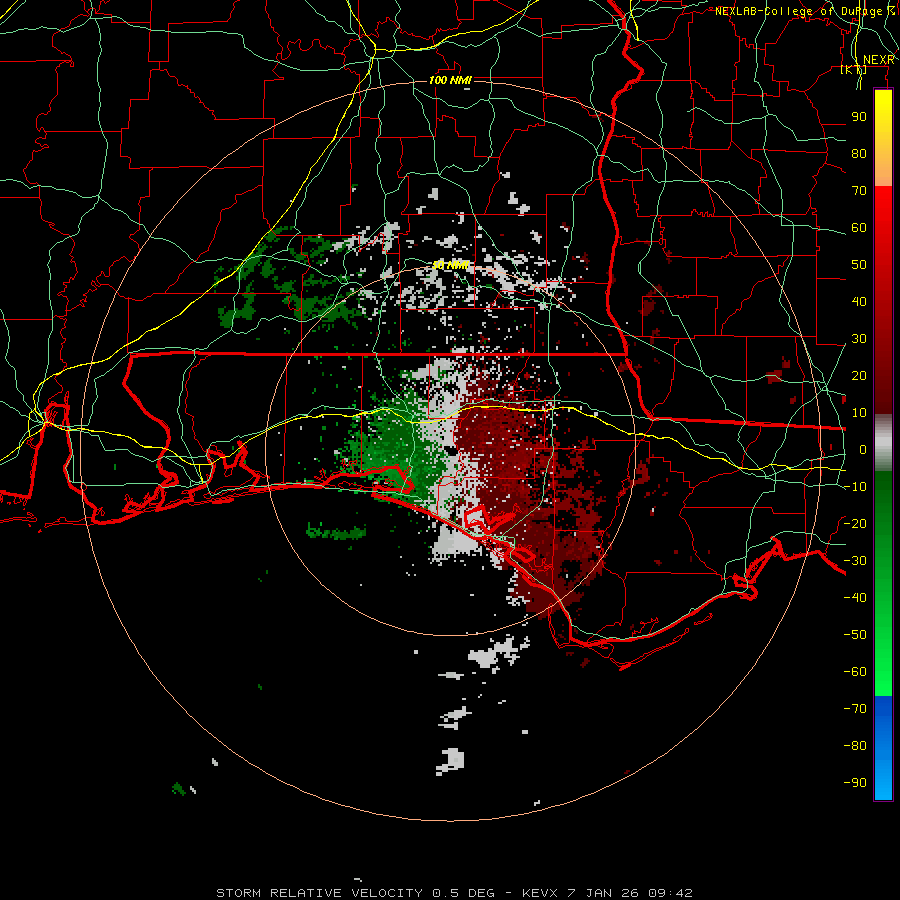900x900 pixels.
Task: Pick the blue band at the color bar bottom
Action: (x=883, y=748)
